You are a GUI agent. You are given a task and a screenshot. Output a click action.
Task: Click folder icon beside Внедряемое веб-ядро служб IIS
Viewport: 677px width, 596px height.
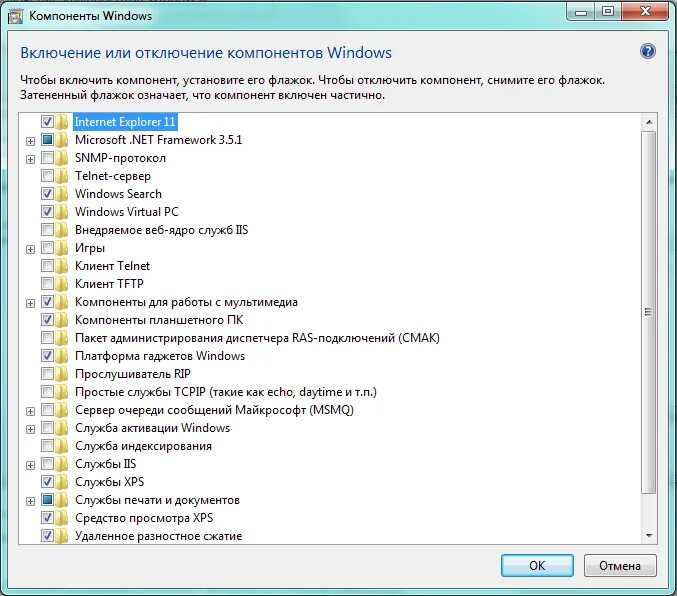[x=62, y=230]
